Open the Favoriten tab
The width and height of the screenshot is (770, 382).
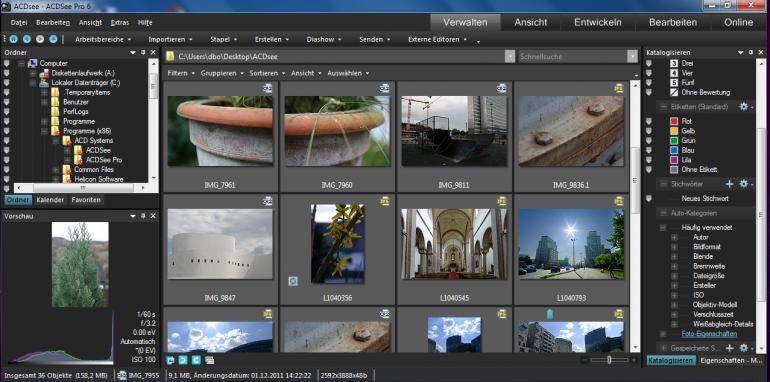pyautogui.click(x=86, y=200)
